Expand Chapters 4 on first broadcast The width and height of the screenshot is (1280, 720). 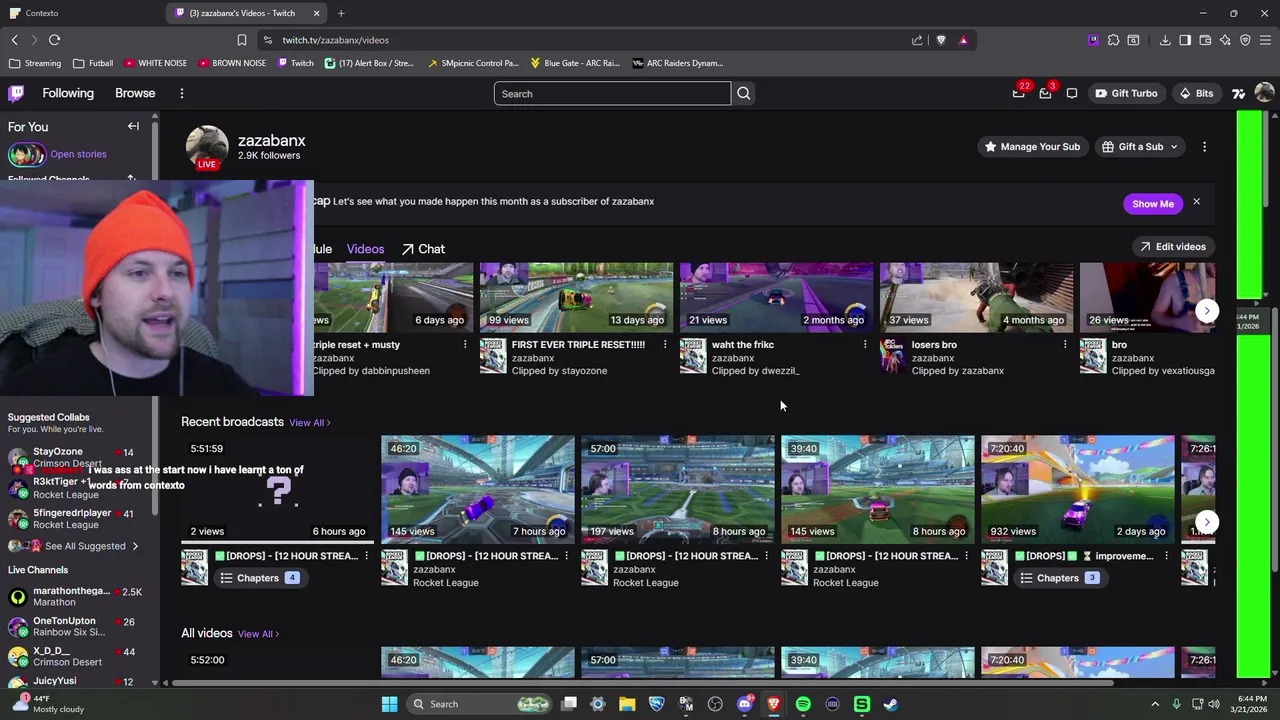(x=259, y=578)
